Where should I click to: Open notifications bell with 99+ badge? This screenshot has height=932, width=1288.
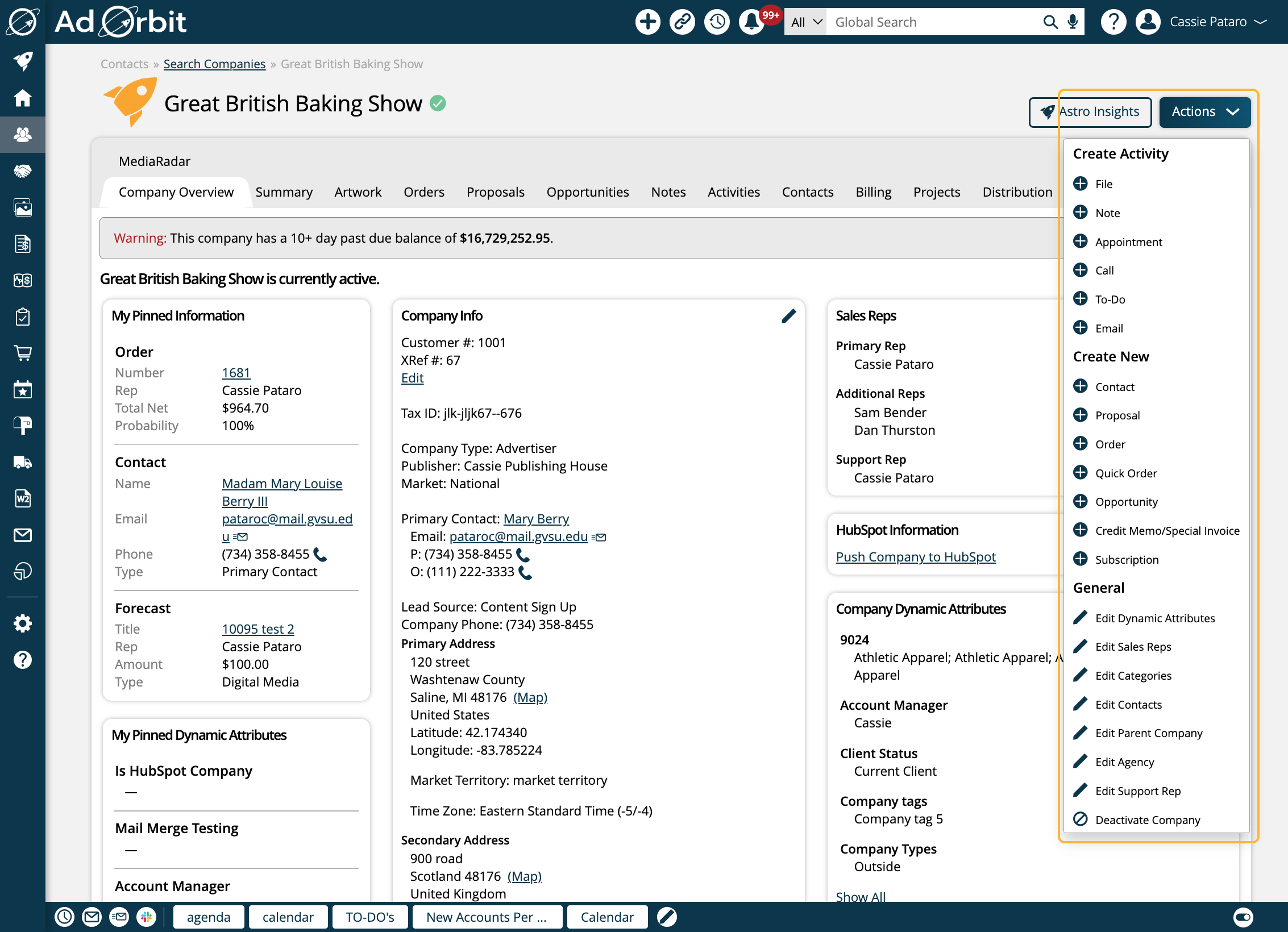tap(753, 22)
